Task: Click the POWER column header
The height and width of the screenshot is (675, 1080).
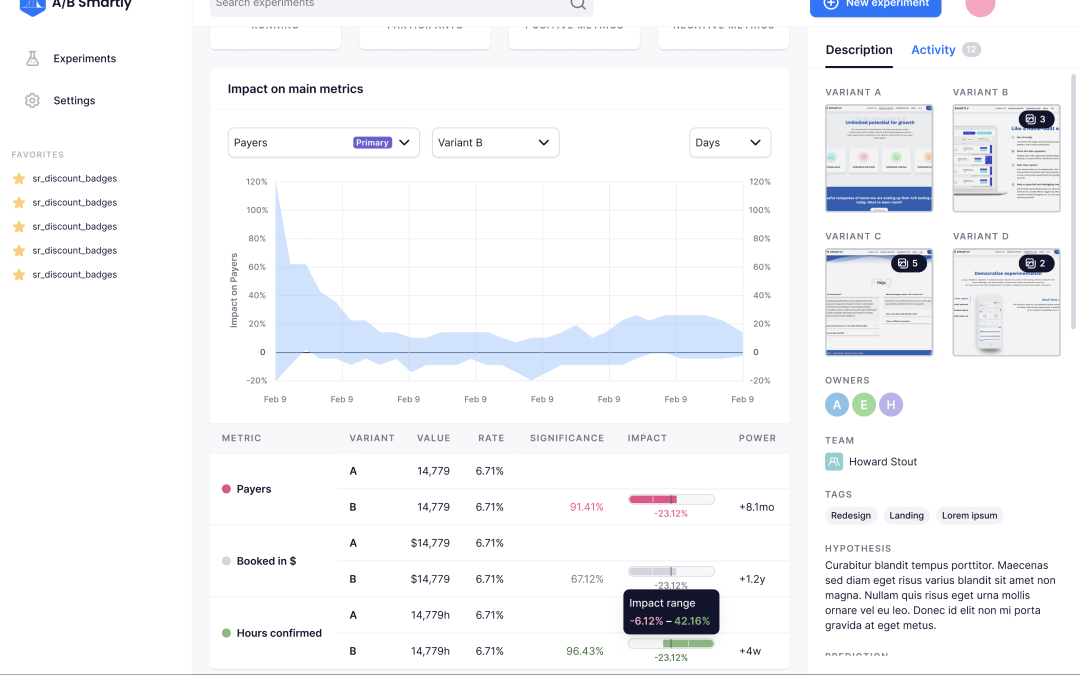Action: tap(757, 438)
